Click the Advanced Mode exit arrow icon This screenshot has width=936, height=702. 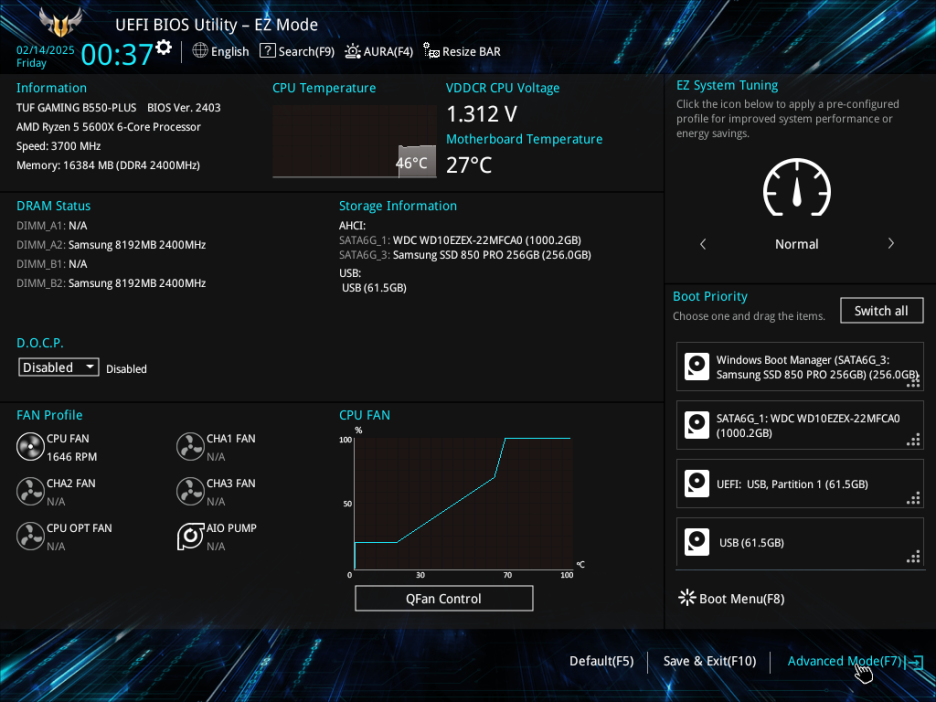[915, 661]
